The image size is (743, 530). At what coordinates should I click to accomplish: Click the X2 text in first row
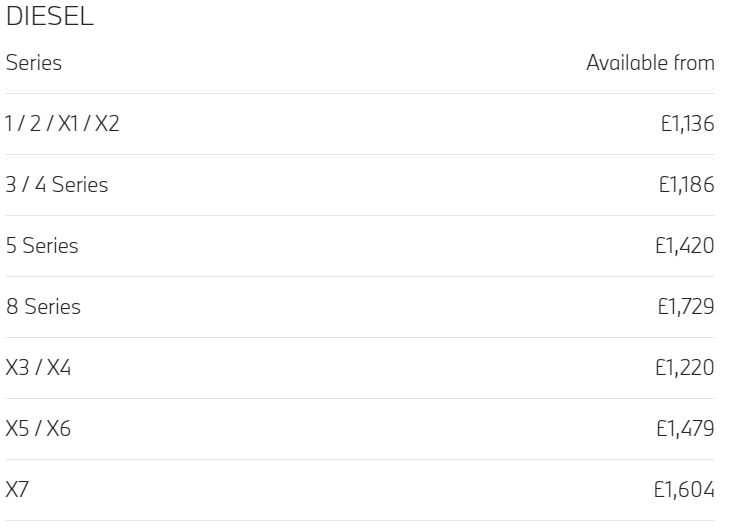[107, 124]
